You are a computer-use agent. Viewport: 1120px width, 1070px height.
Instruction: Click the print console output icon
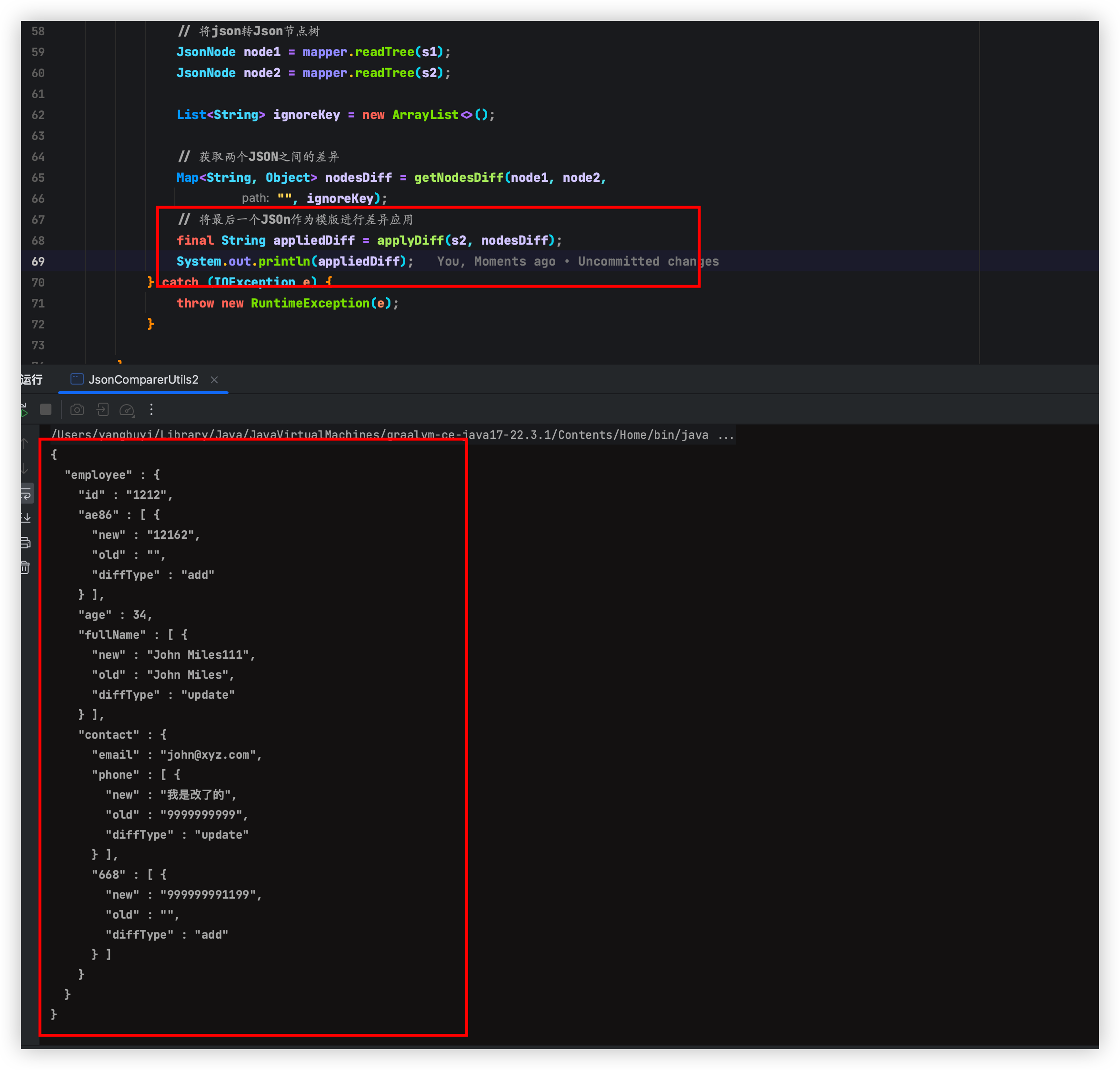(26, 543)
